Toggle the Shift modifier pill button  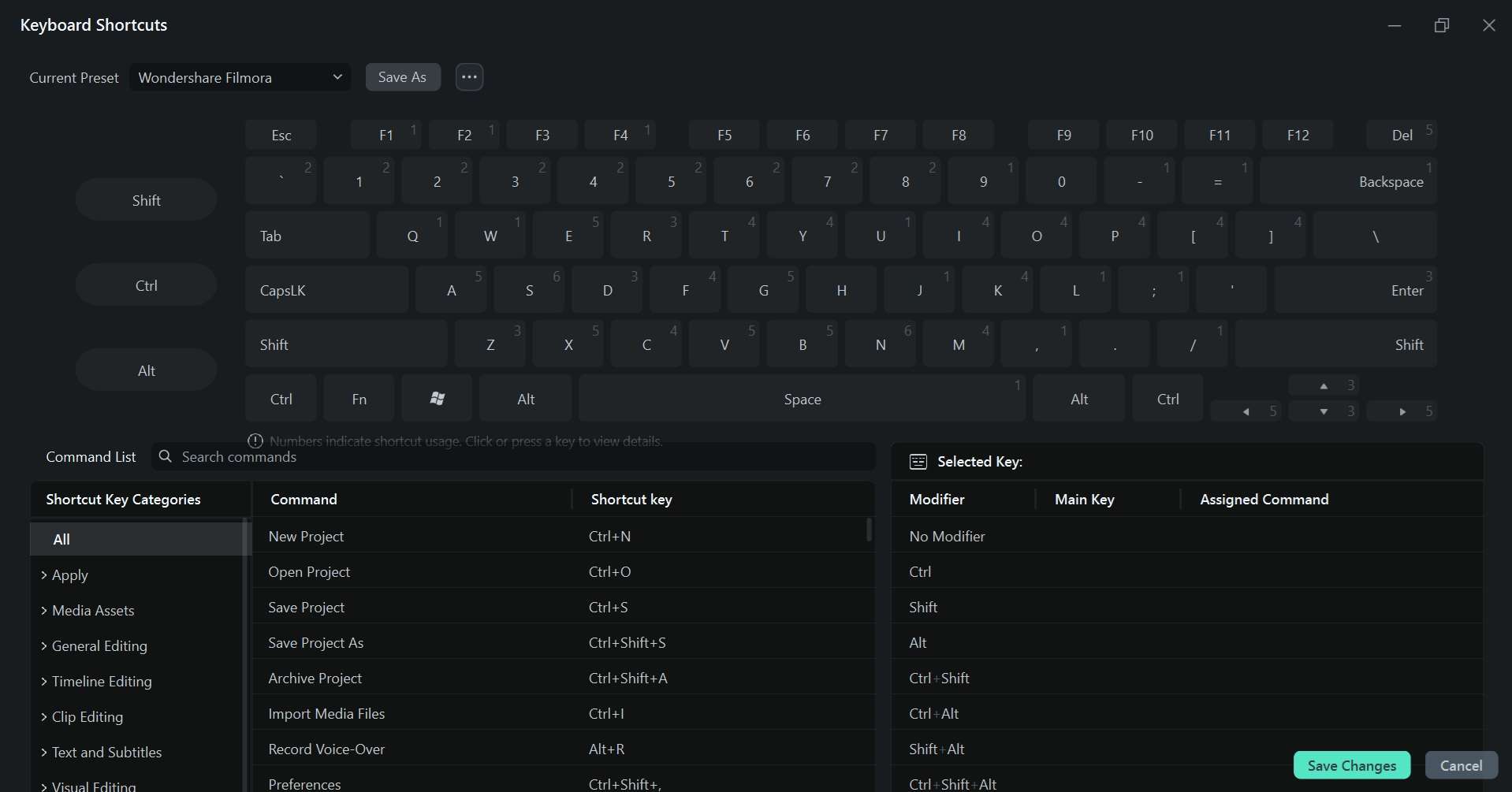(146, 200)
